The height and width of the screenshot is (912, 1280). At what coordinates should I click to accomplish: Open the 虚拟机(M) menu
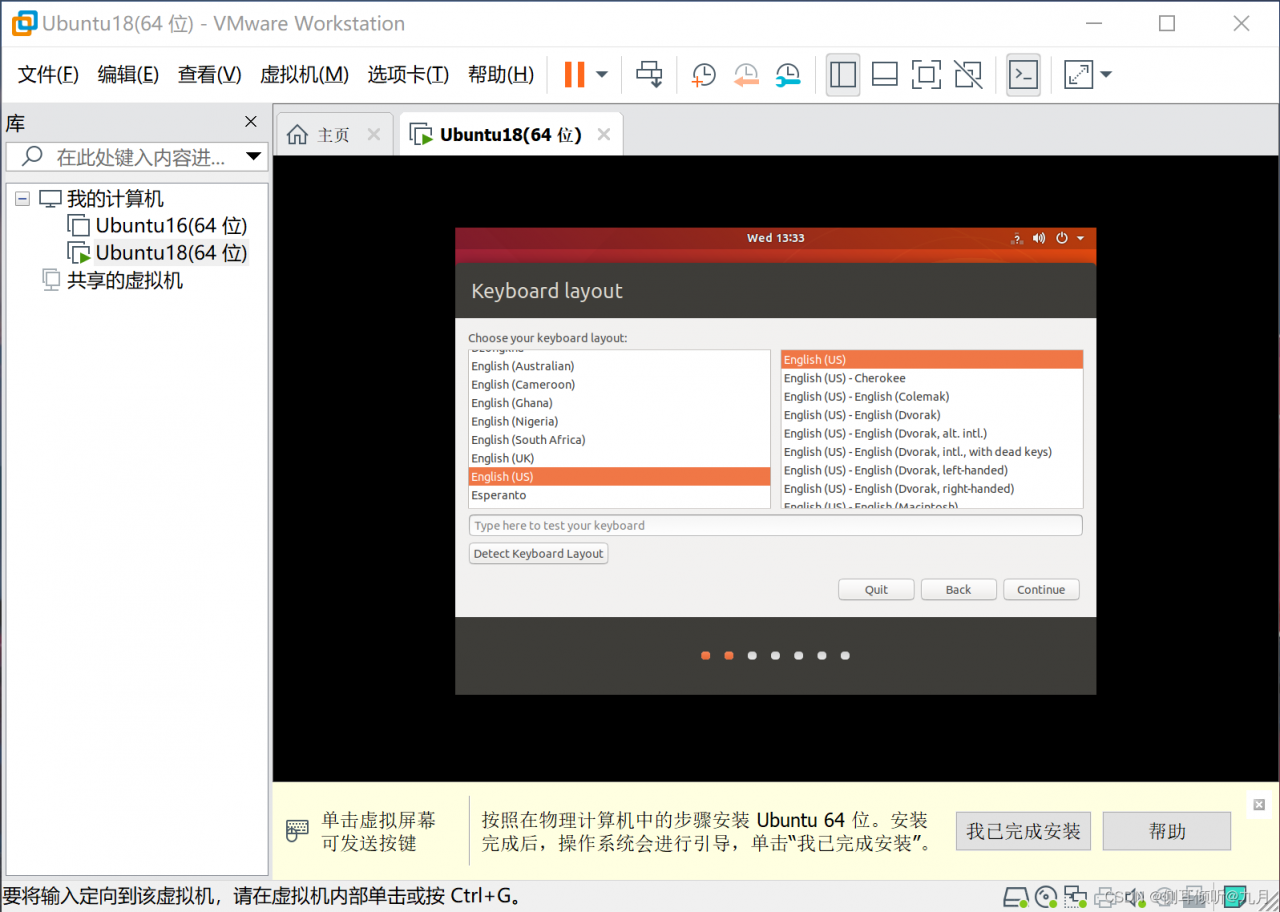point(304,74)
